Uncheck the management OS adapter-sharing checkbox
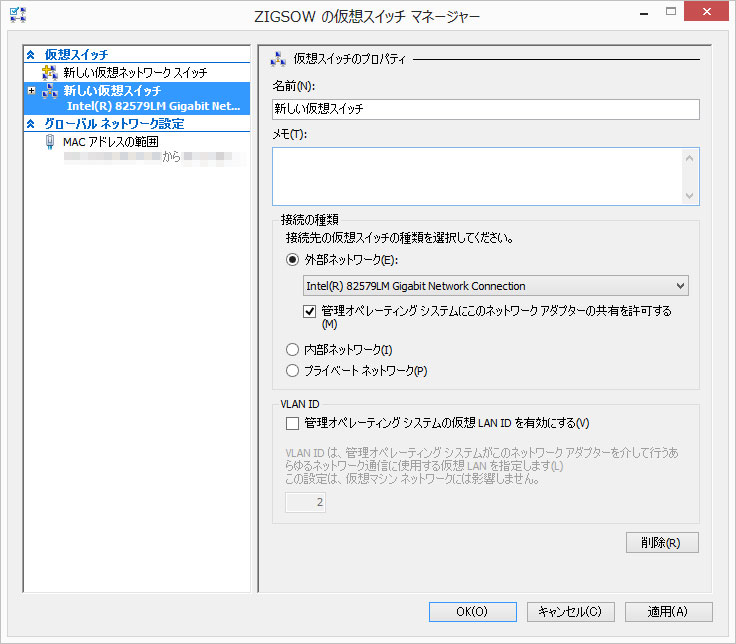736x644 pixels. pos(309,311)
